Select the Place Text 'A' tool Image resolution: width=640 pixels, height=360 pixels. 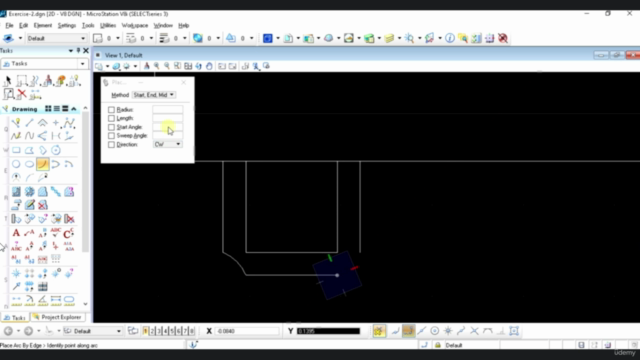coord(16,233)
